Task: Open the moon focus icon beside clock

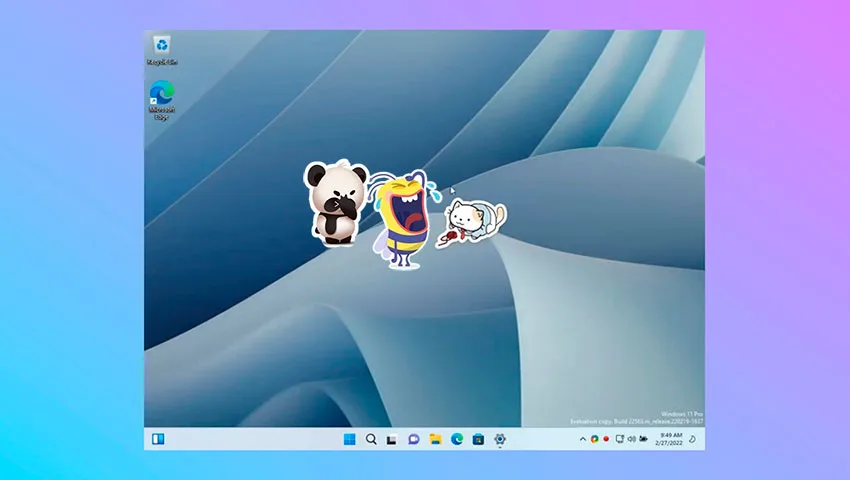Action: pyautogui.click(x=692, y=439)
